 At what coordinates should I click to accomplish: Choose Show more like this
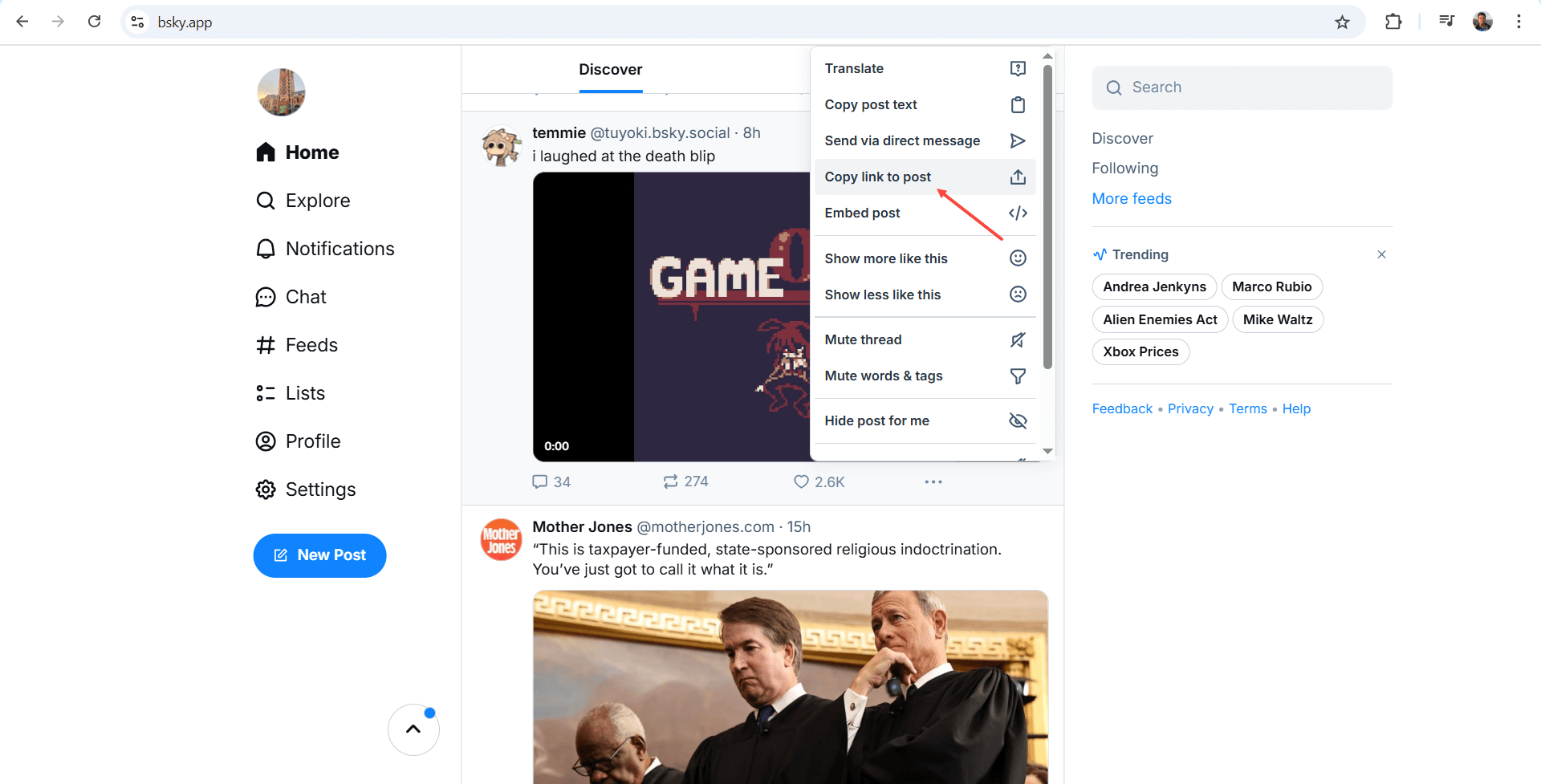(x=925, y=258)
